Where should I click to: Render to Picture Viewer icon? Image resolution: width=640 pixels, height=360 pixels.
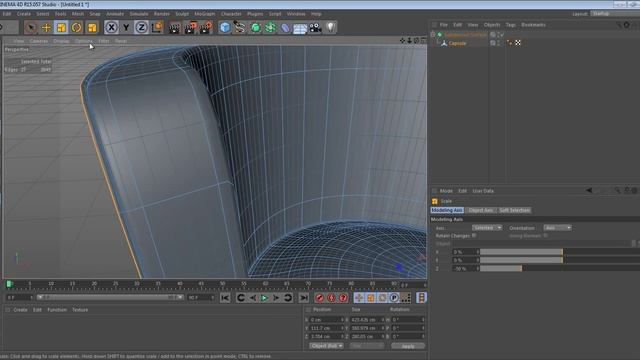click(191, 27)
